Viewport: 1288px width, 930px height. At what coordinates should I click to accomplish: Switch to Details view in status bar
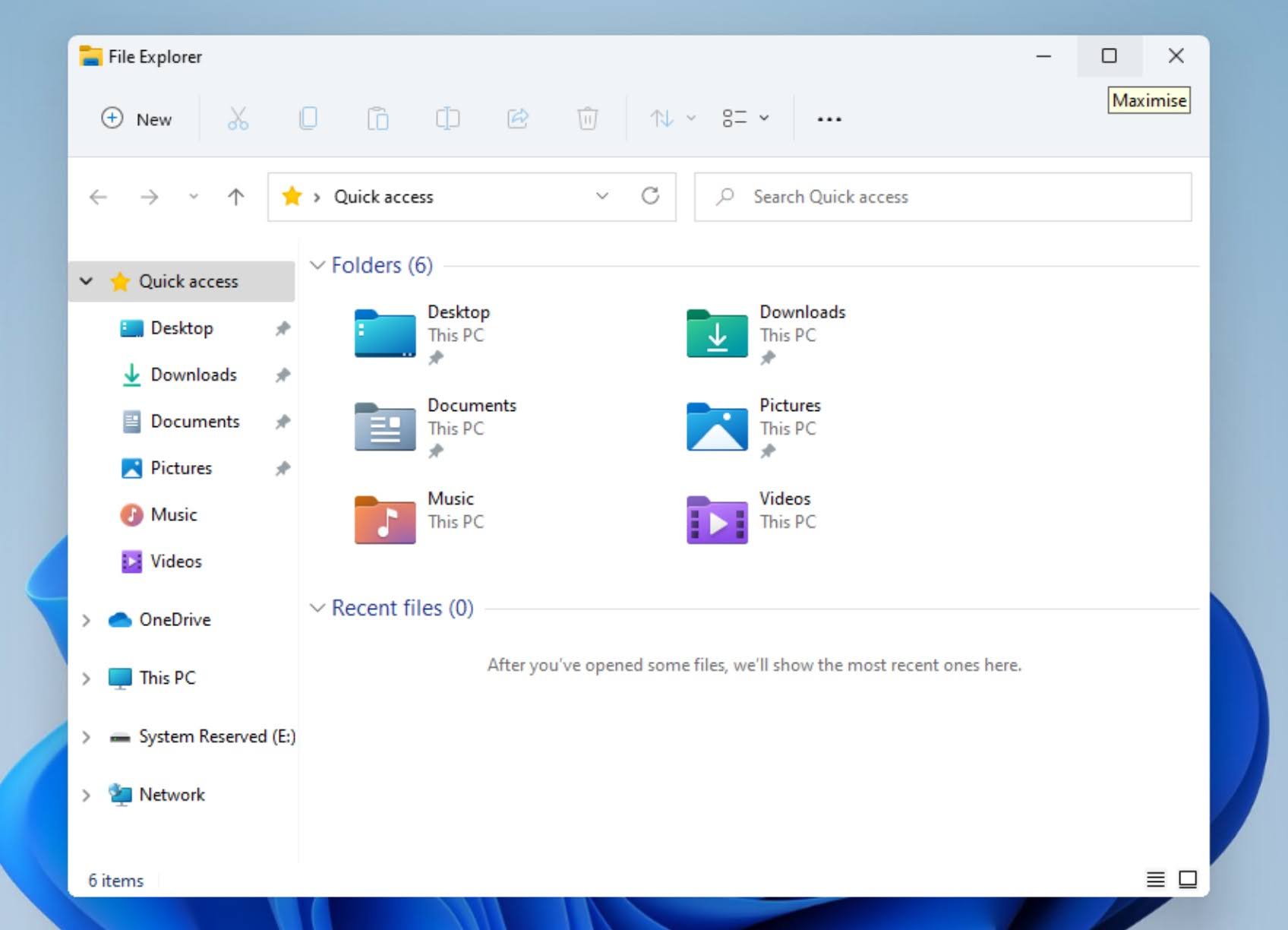1155,879
